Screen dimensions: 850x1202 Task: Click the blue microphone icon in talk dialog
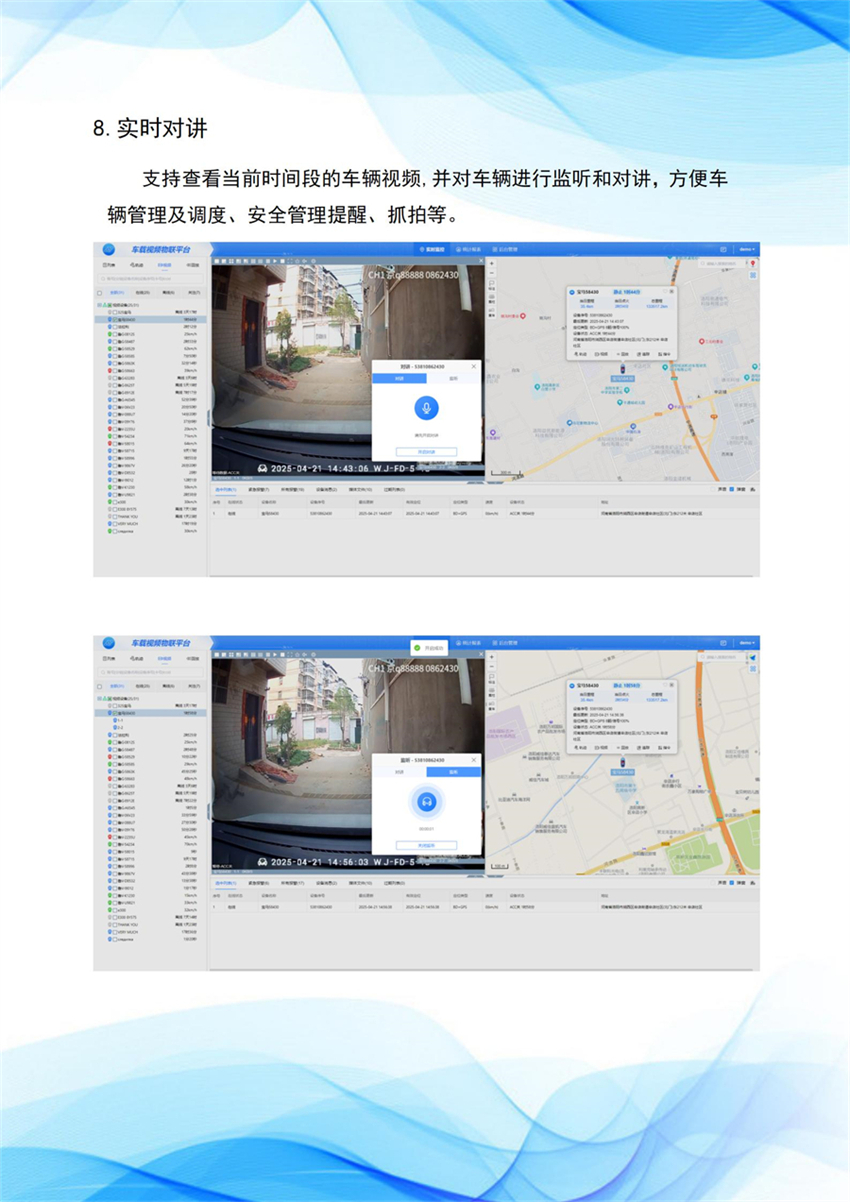point(426,408)
